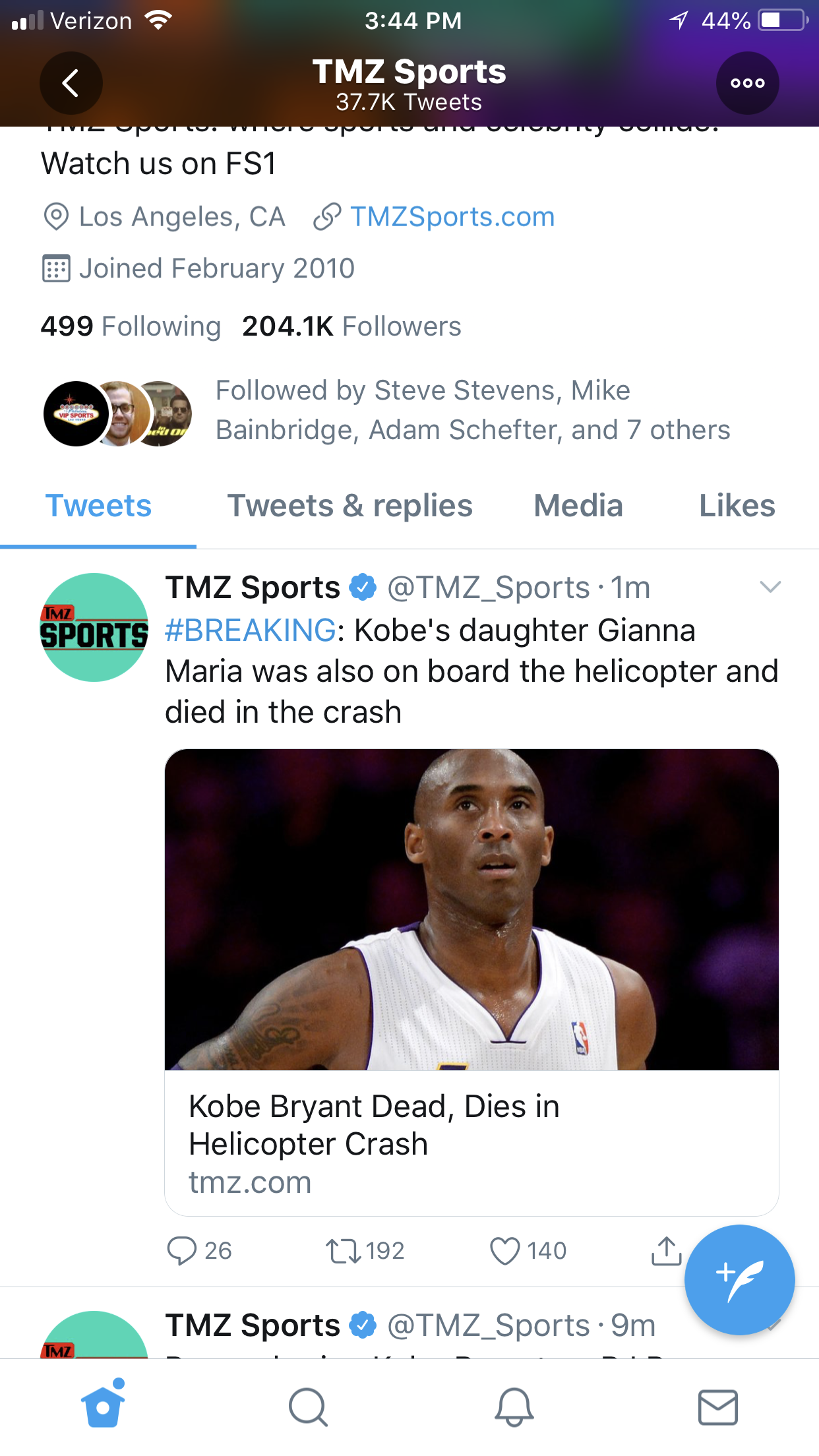Screen dimensions: 819x1456
Task: Retweet the Gianna Maria breaking tweet
Action: point(344,1251)
